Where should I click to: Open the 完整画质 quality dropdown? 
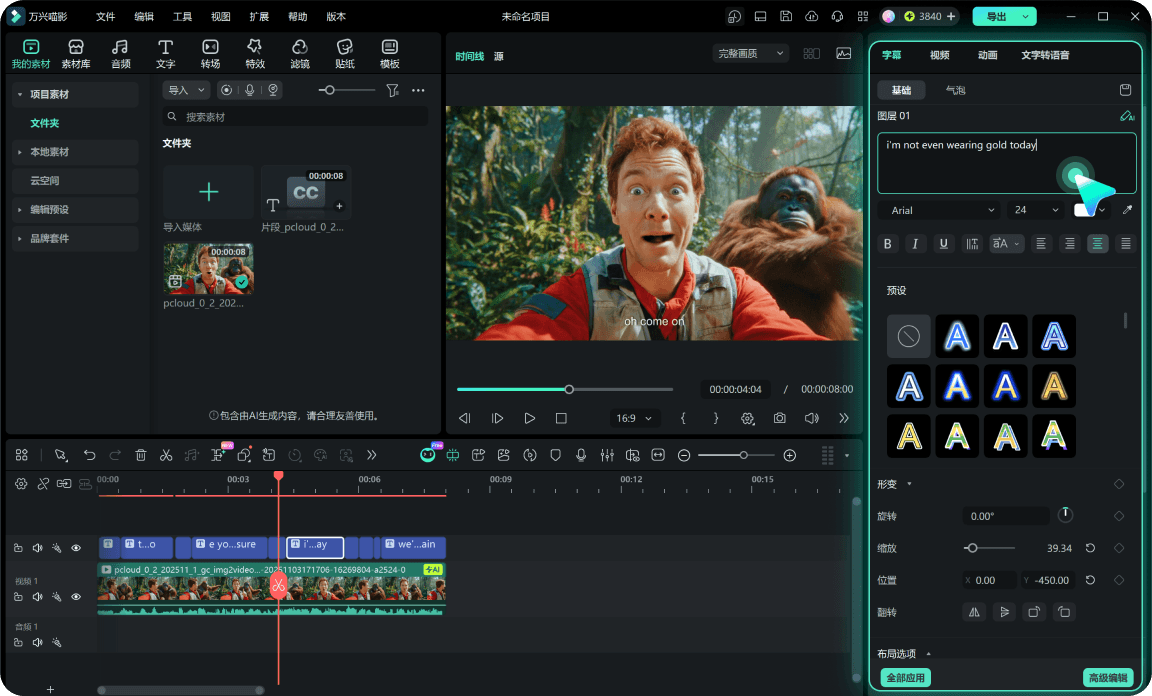click(x=750, y=54)
